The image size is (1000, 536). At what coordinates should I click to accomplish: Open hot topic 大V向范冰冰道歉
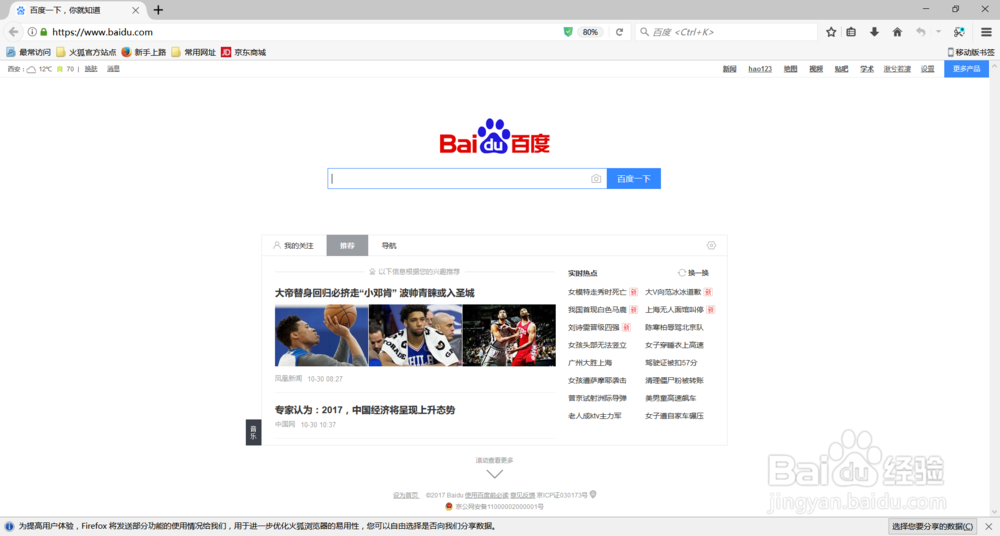[673, 292]
